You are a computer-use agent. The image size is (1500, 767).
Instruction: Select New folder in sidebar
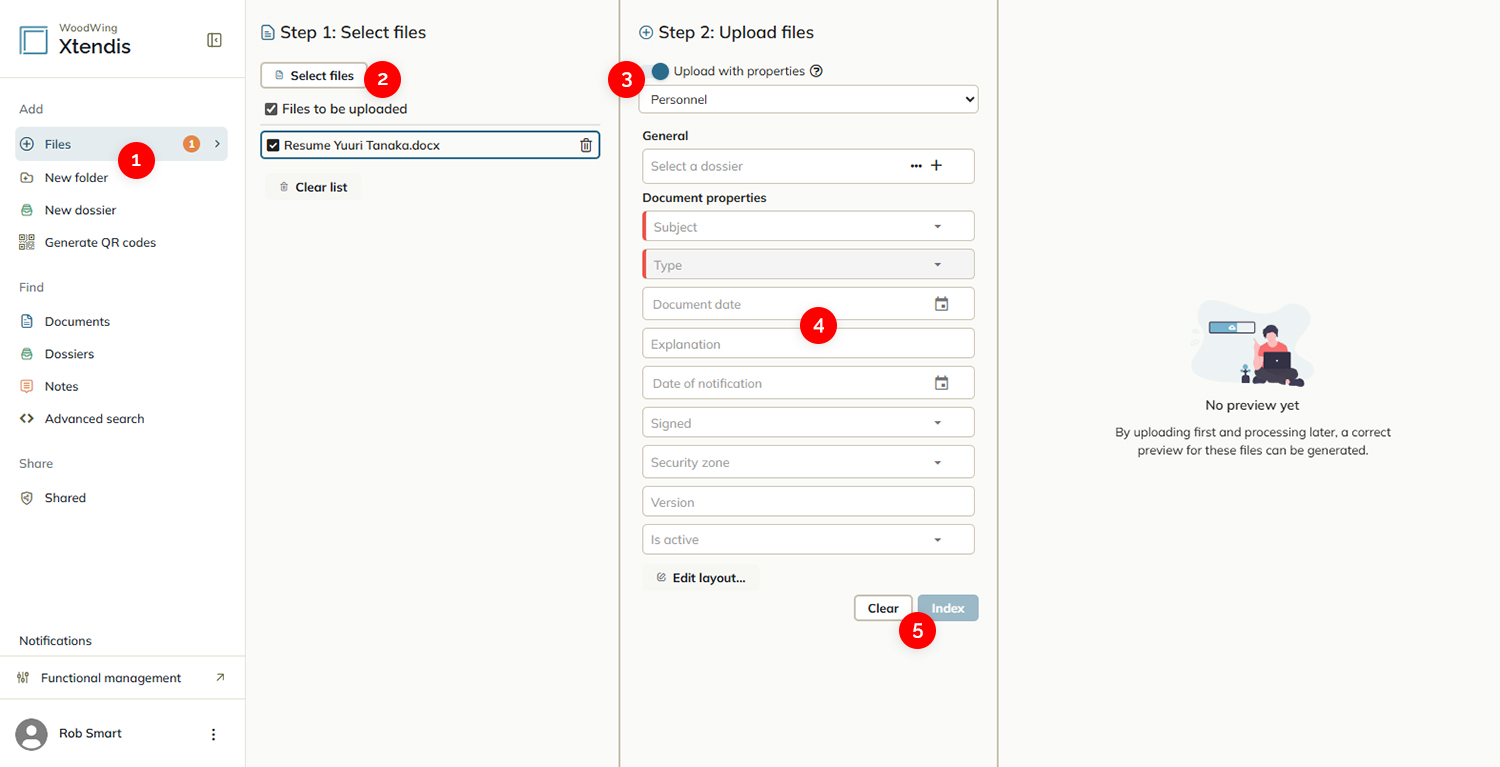[x=76, y=178]
